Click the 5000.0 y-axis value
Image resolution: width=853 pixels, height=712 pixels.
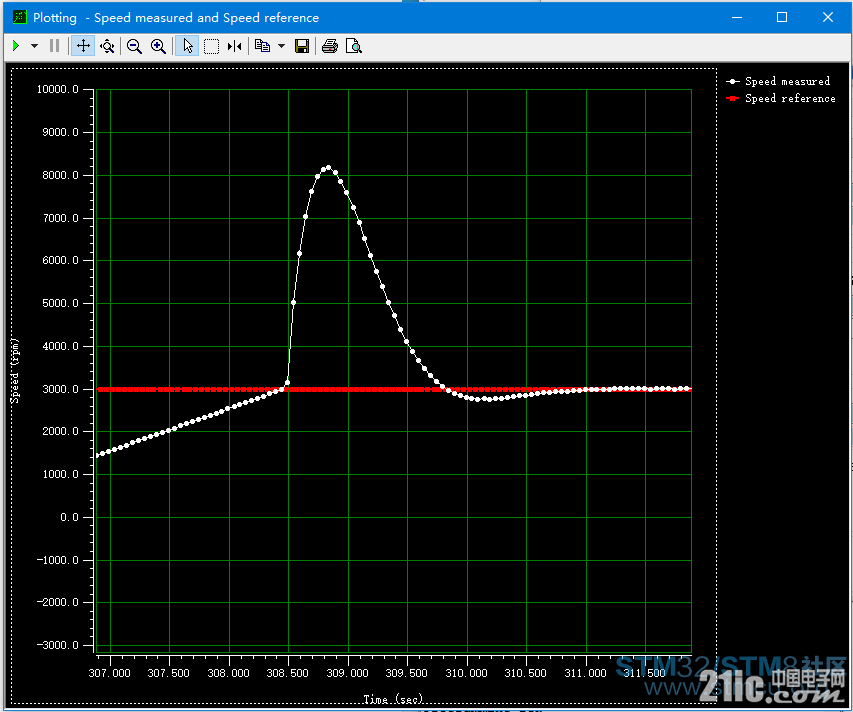click(x=60, y=303)
